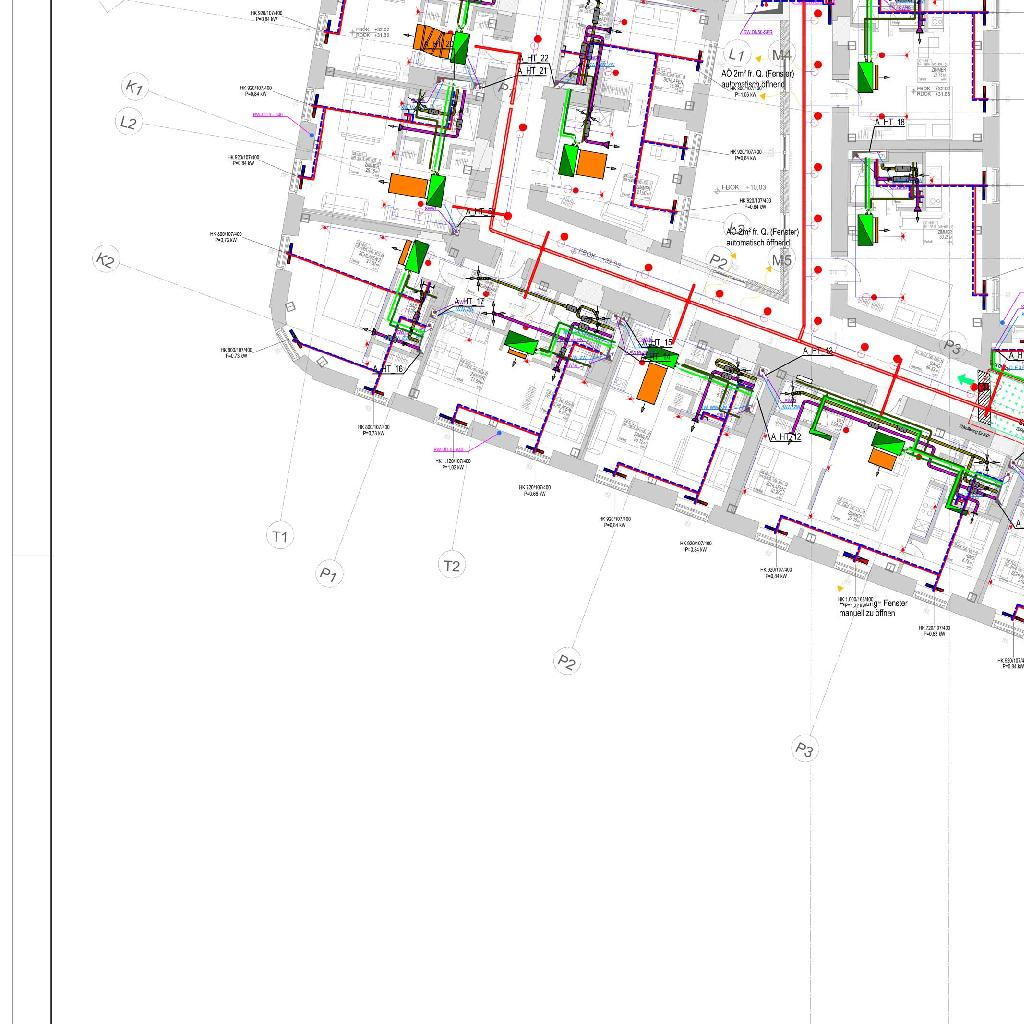Select the large orange unit below 'A HT 15'
1024x1024 pixels.
[651, 383]
